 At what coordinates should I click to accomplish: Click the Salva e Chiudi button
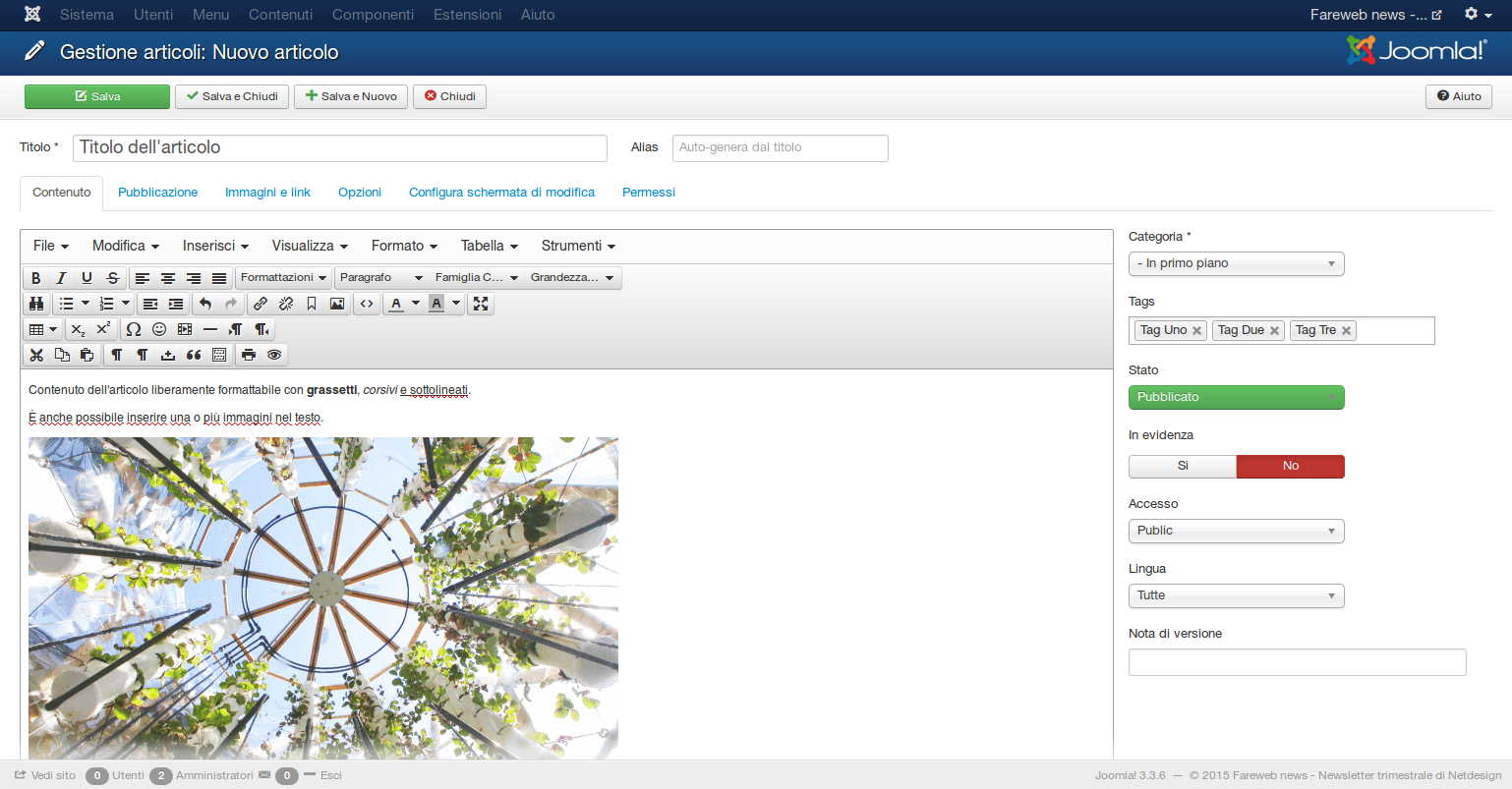point(232,96)
